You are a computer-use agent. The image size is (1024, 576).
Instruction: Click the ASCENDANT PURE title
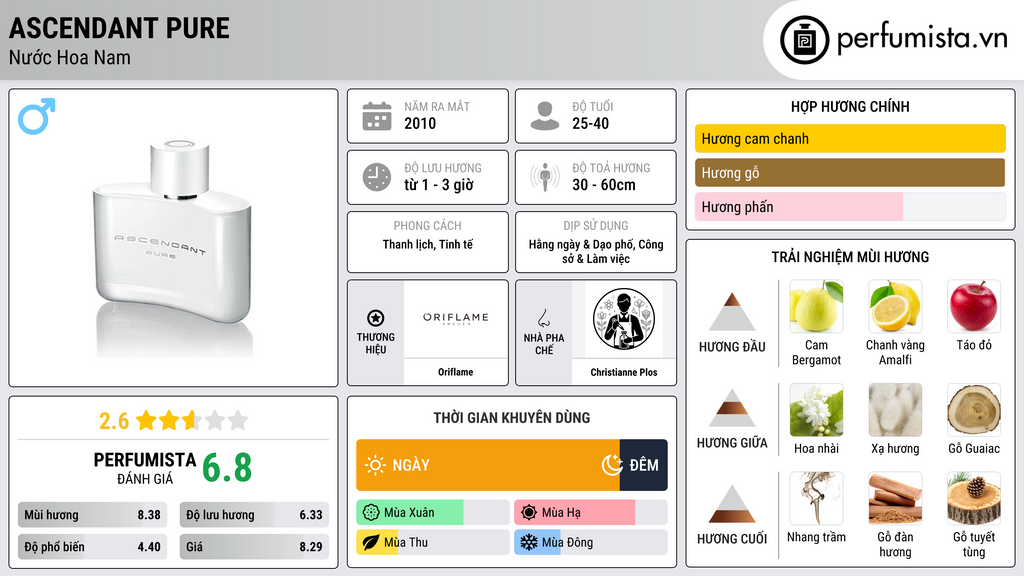pos(120,28)
